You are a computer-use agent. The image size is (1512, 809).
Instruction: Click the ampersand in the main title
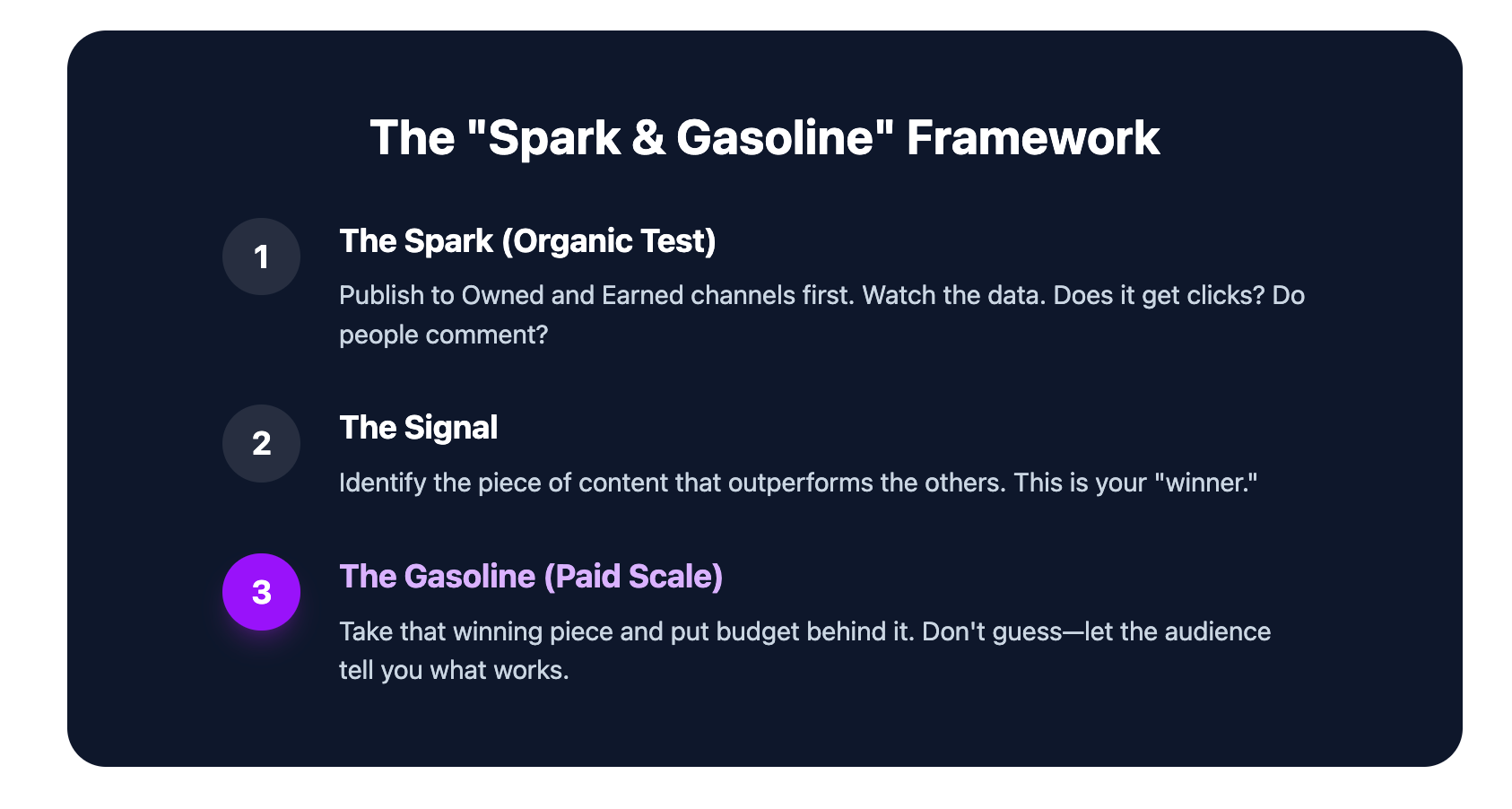648,138
